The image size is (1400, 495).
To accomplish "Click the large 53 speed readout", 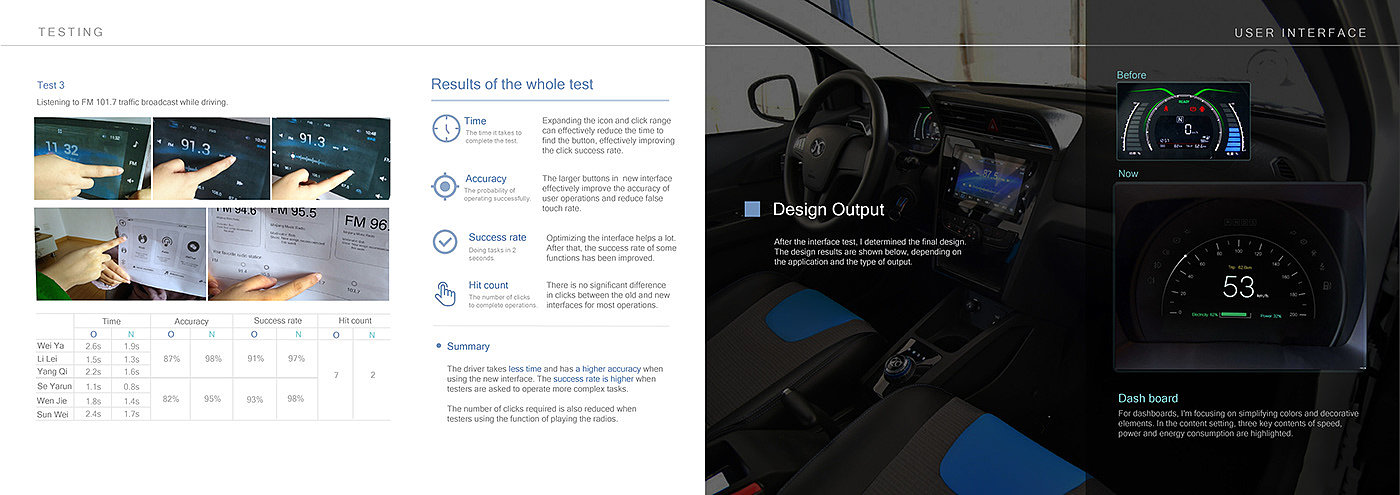I will 1238,288.
